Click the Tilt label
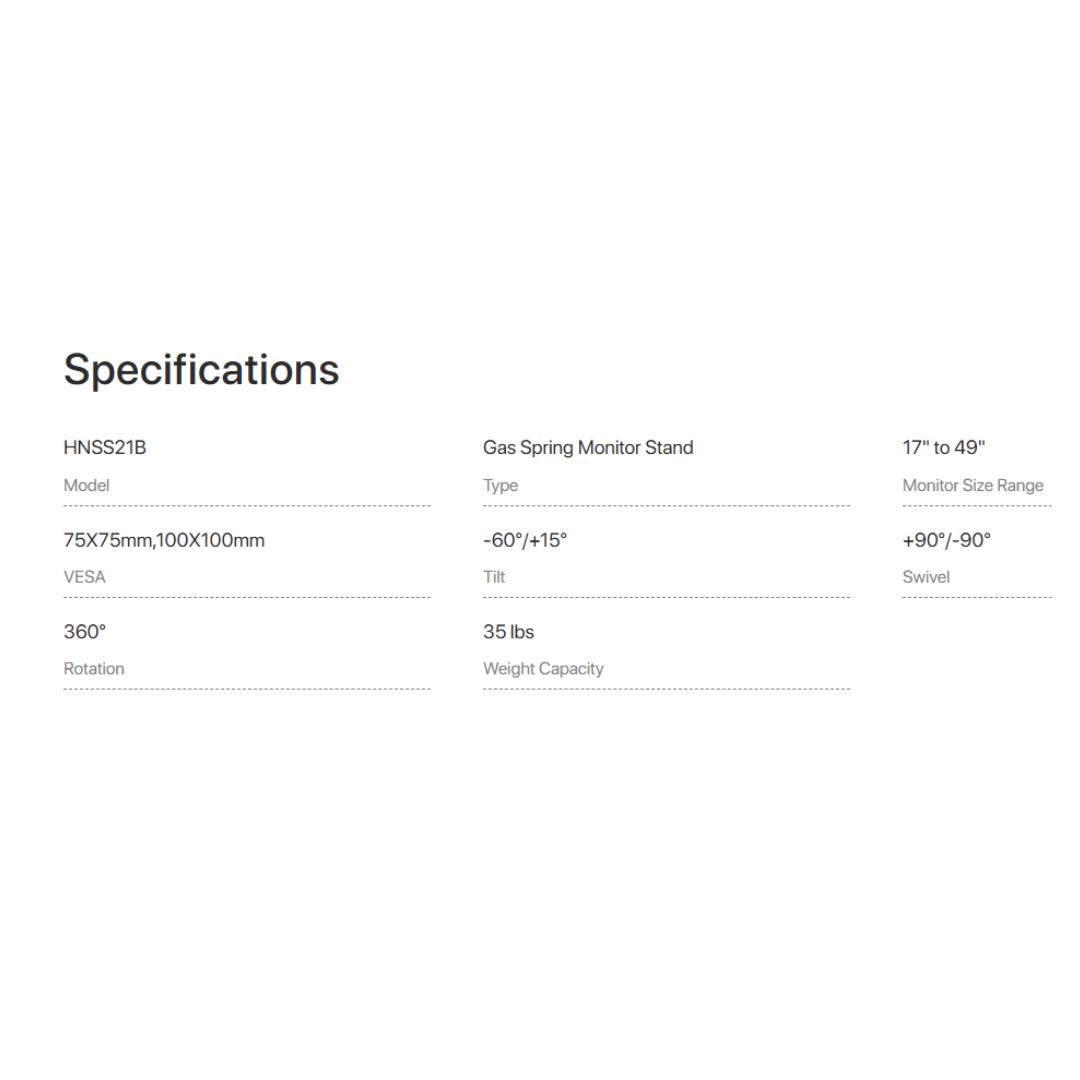Image resolution: width=1080 pixels, height=1080 pixels. [x=494, y=577]
